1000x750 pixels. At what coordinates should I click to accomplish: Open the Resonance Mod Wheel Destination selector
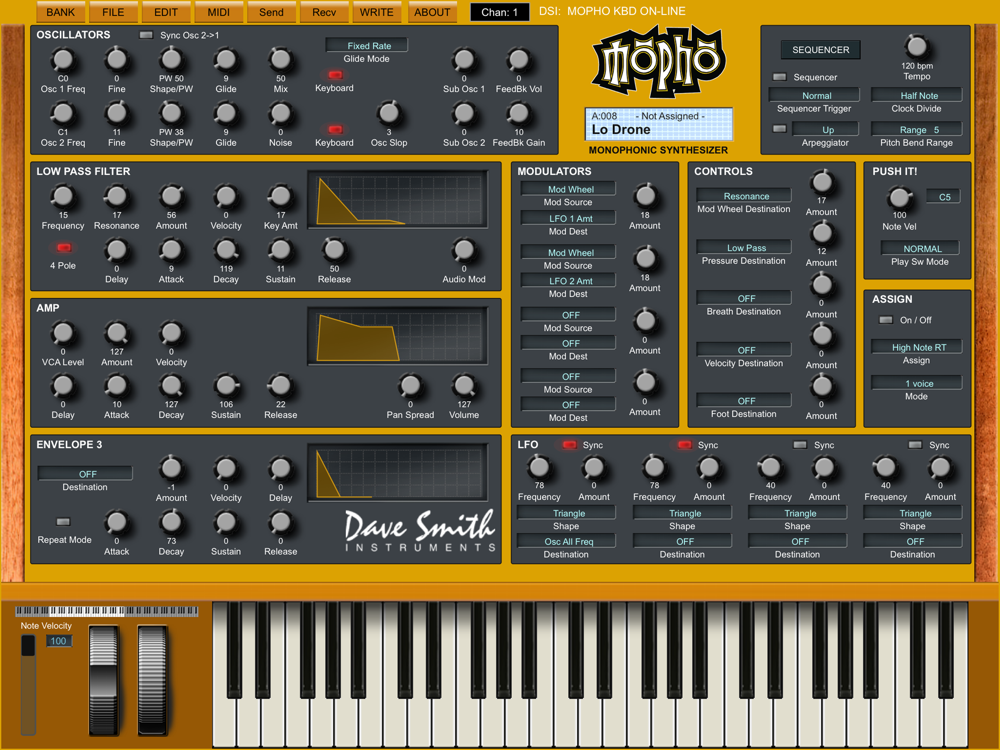coord(744,196)
